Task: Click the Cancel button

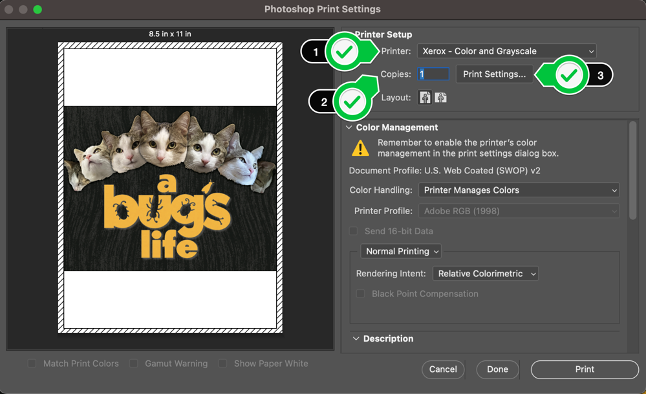Action: pos(443,369)
